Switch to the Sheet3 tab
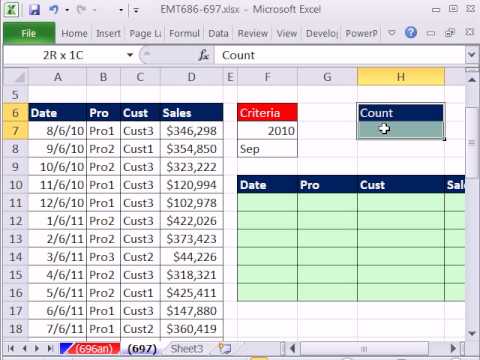The width and height of the screenshot is (480, 360). 187,349
